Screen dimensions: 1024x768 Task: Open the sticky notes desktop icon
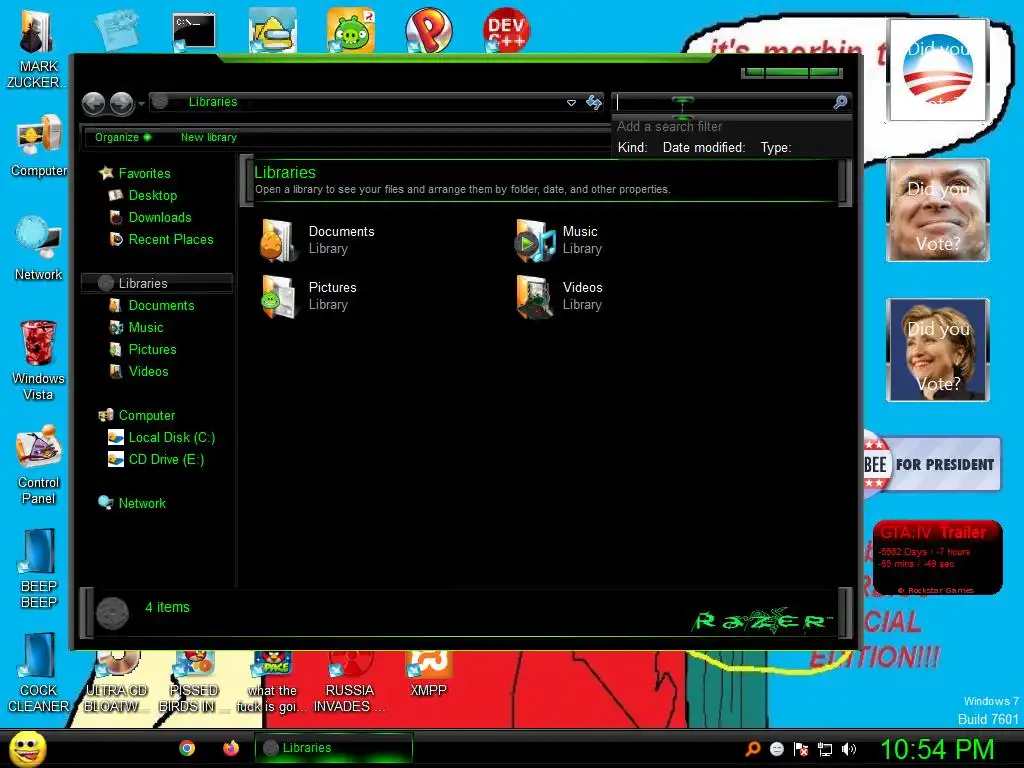(116, 30)
